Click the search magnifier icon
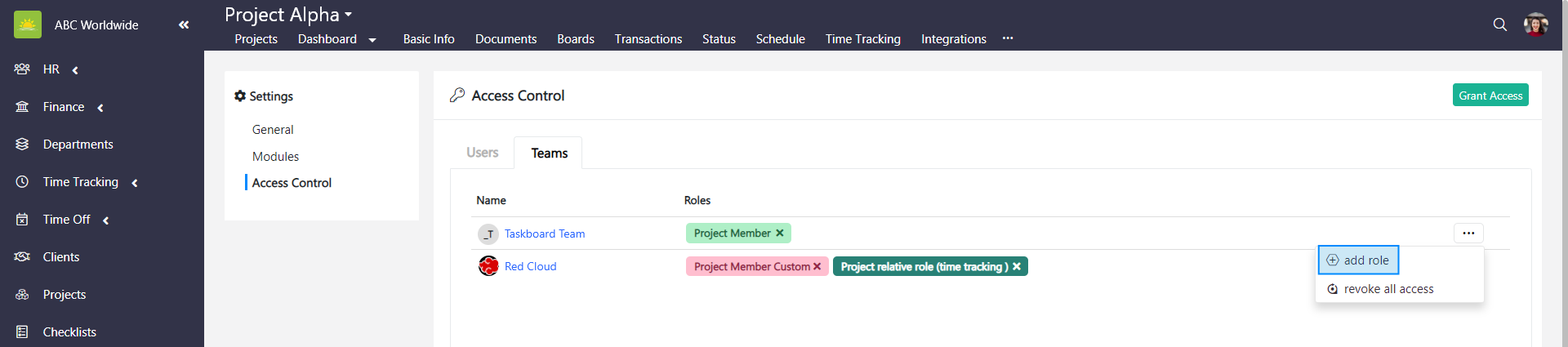 1499,24
